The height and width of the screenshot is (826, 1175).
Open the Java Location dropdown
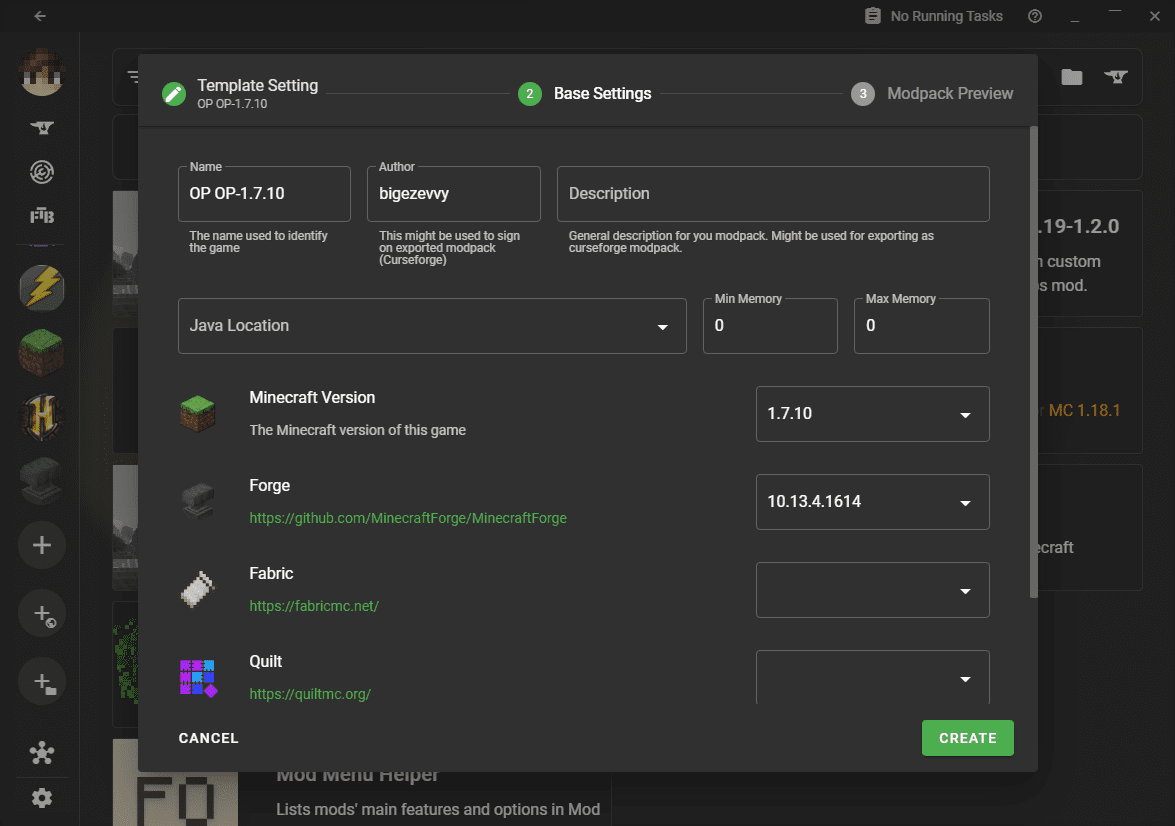(432, 326)
